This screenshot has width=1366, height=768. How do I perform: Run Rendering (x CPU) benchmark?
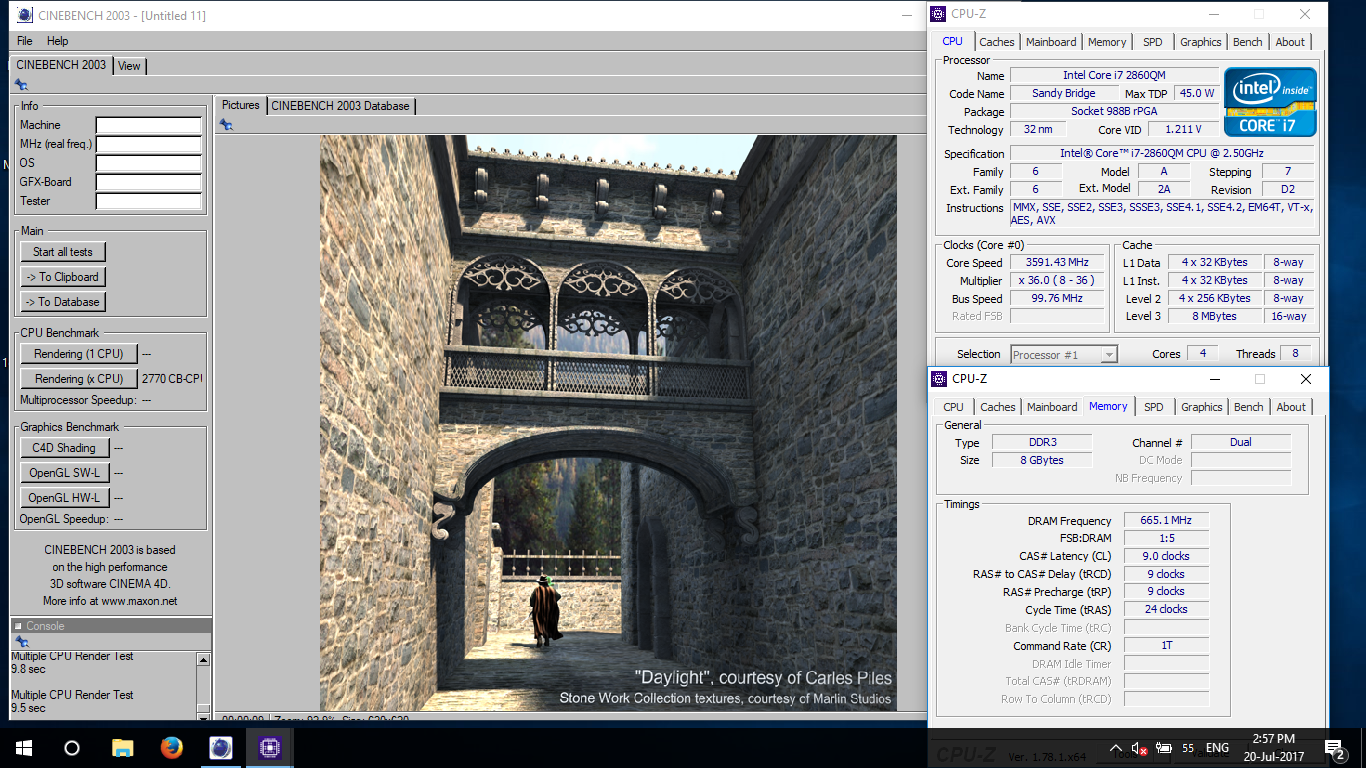(79, 379)
